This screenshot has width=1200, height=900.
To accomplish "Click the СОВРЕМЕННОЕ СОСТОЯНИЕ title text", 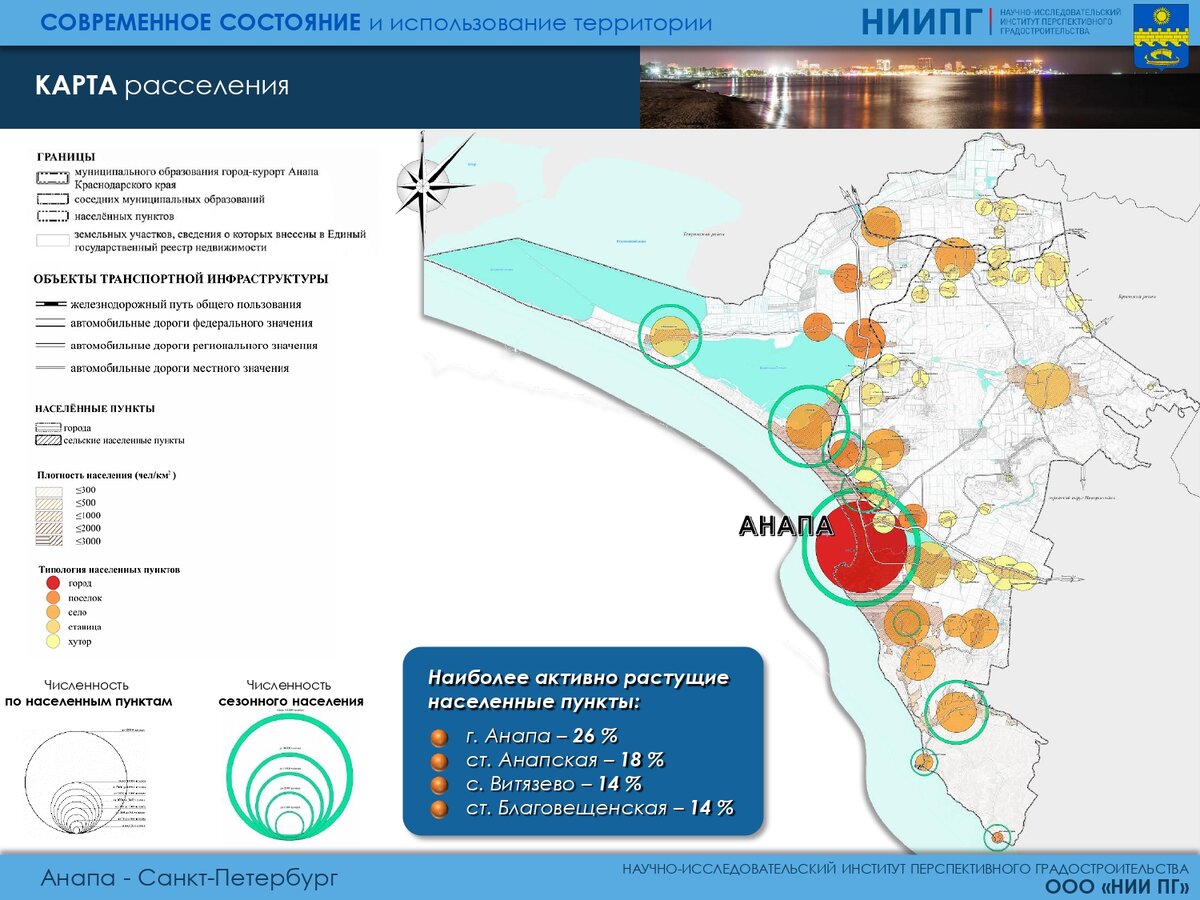I will point(202,23).
